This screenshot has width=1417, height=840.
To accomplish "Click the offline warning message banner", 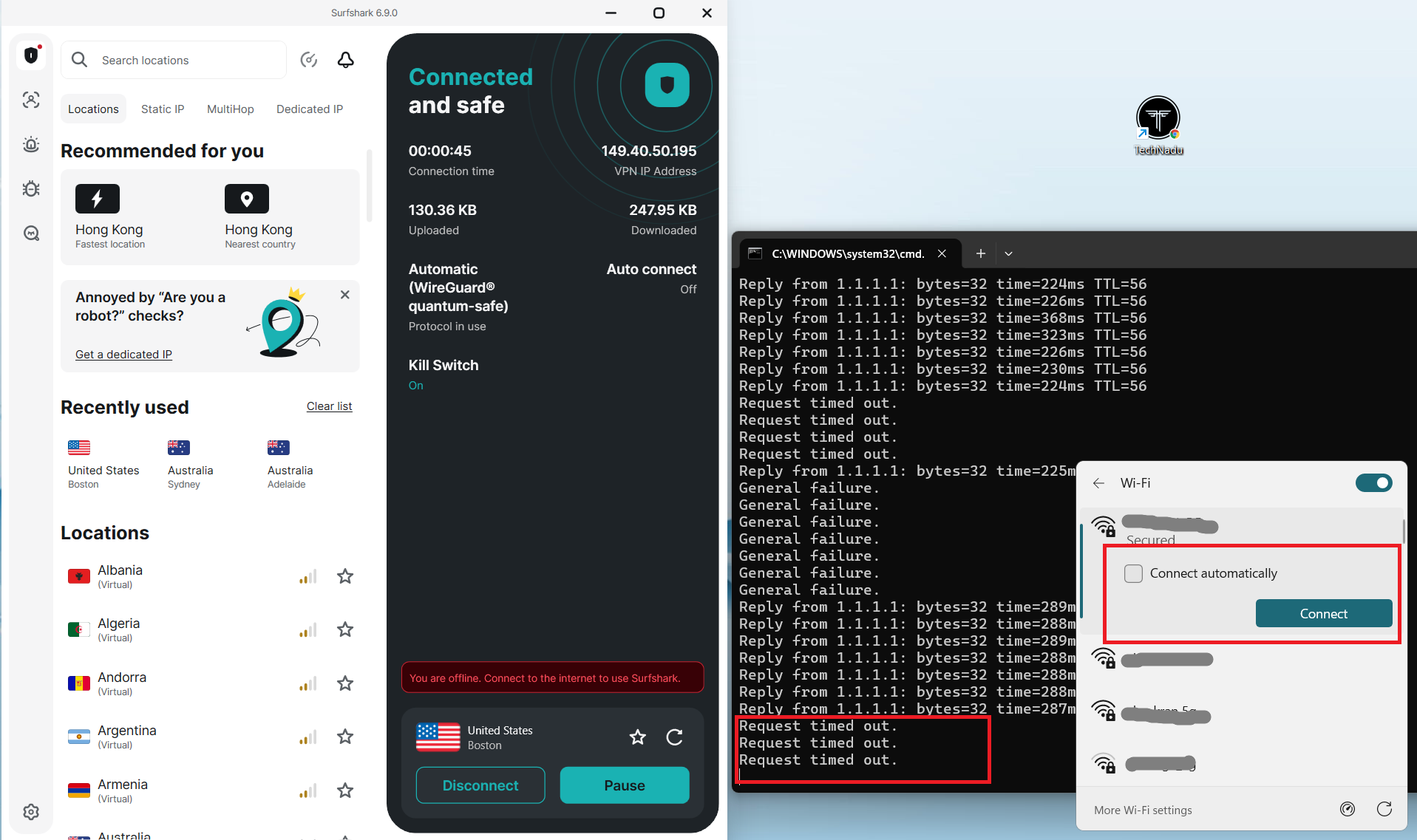I will point(552,677).
